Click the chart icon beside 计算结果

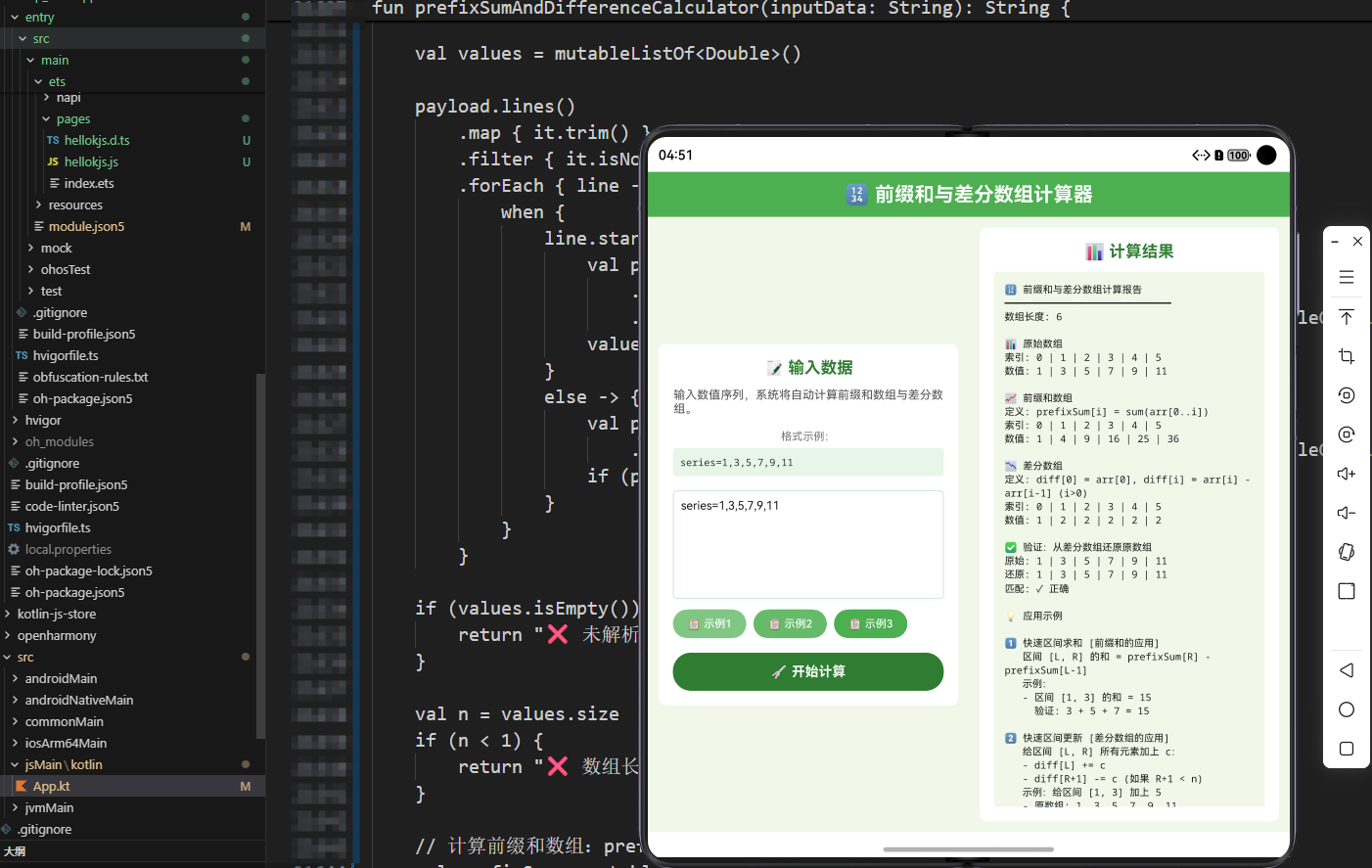[x=1094, y=251]
